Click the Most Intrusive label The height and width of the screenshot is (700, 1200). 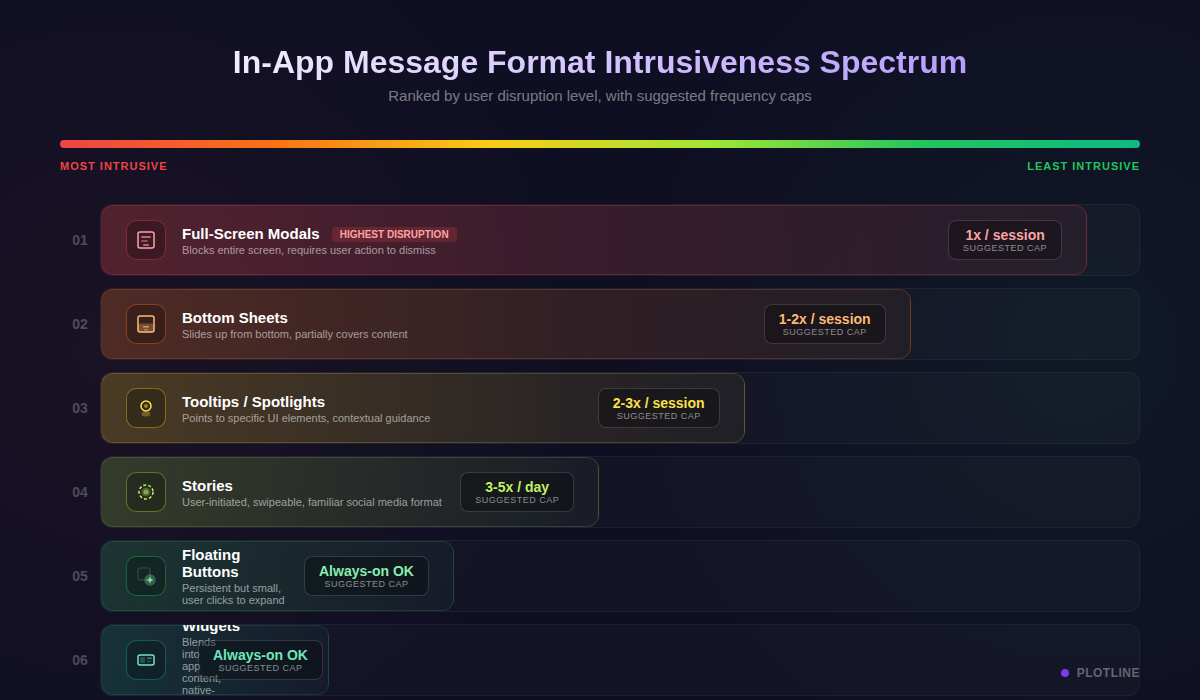tap(114, 166)
